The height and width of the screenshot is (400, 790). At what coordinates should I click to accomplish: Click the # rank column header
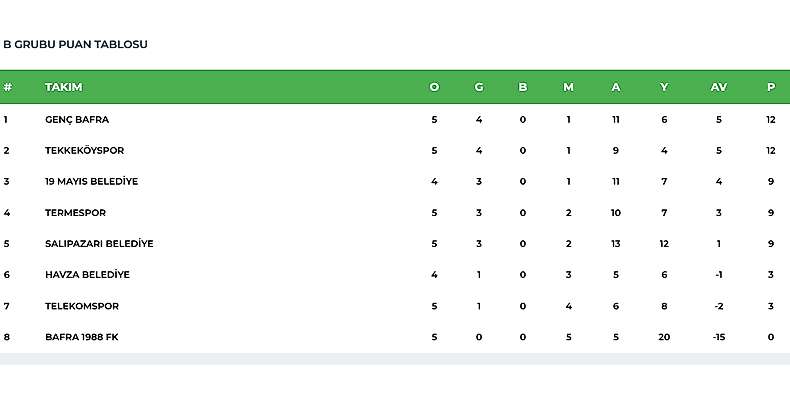pyautogui.click(x=7, y=87)
